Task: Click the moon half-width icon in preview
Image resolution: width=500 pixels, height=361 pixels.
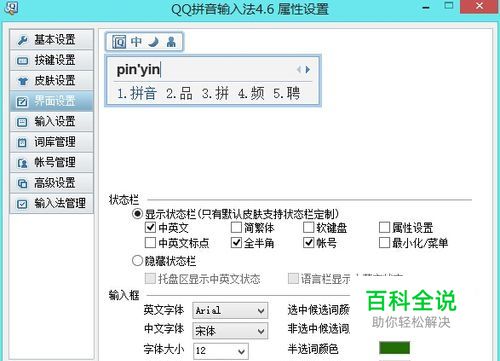Action: pyautogui.click(x=154, y=42)
